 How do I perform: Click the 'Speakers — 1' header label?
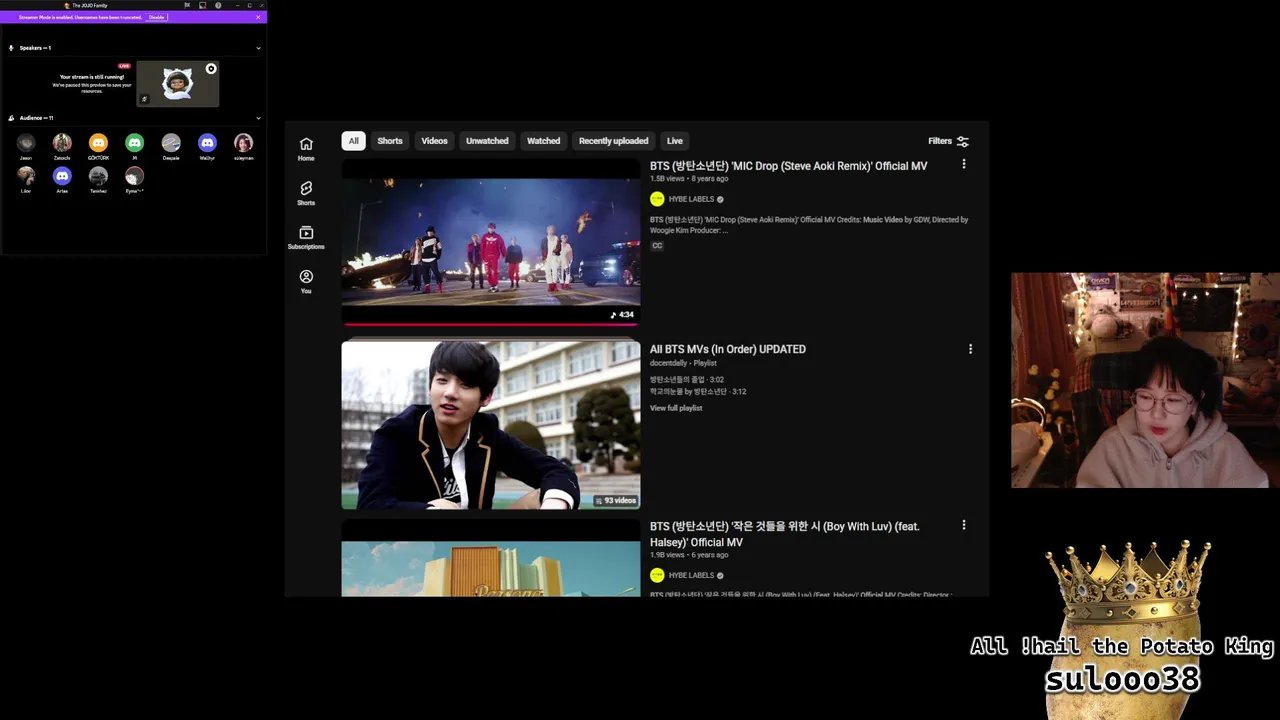35,48
